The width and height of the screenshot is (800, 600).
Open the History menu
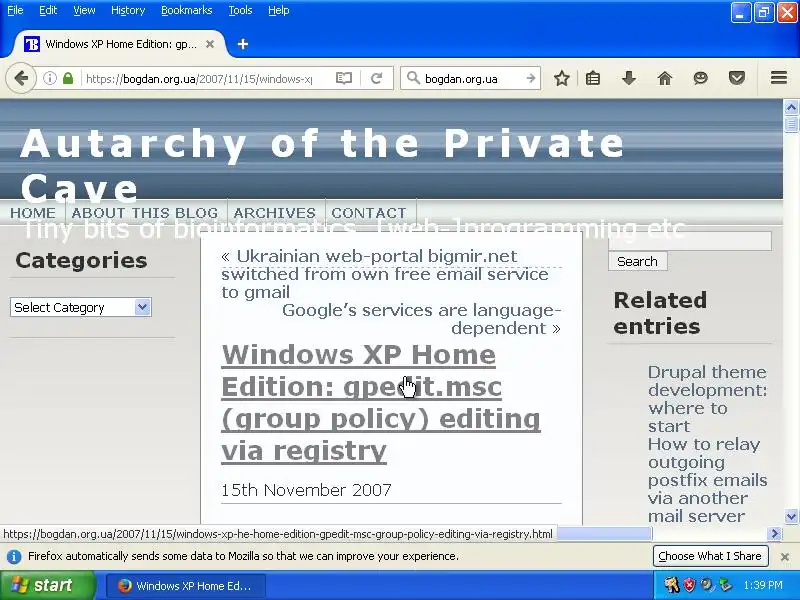point(128,10)
